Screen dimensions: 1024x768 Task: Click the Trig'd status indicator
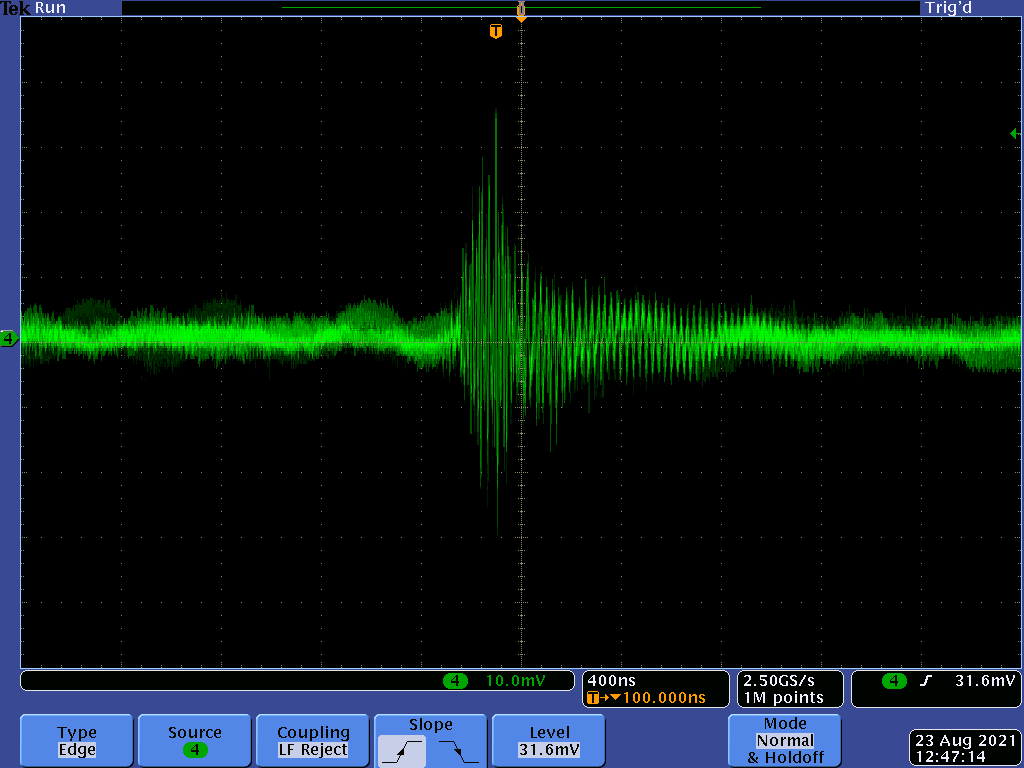[x=948, y=8]
